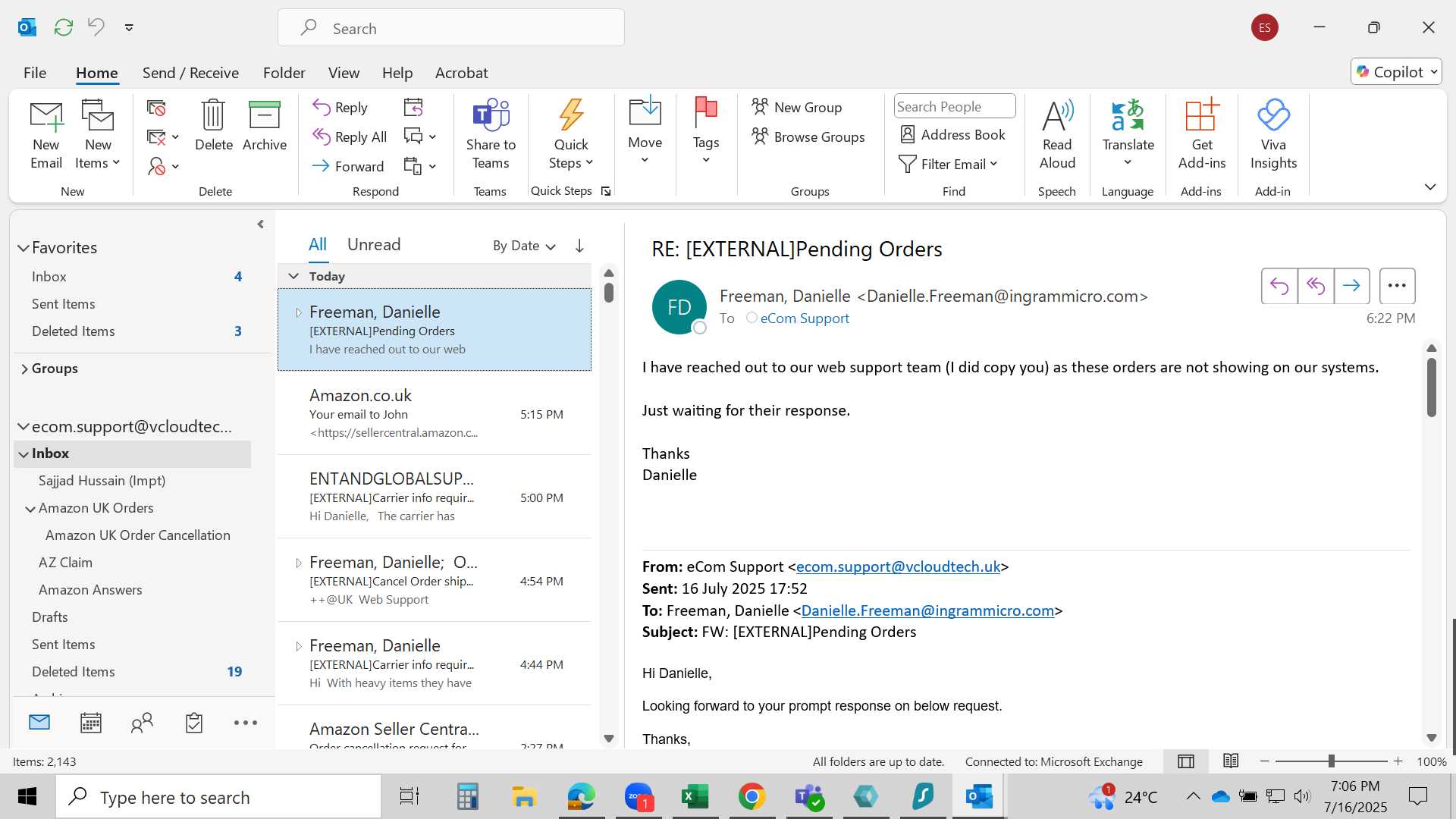This screenshot has height=819, width=1456.
Task: Reply using reading pane arrow icon
Action: coord(1279,286)
